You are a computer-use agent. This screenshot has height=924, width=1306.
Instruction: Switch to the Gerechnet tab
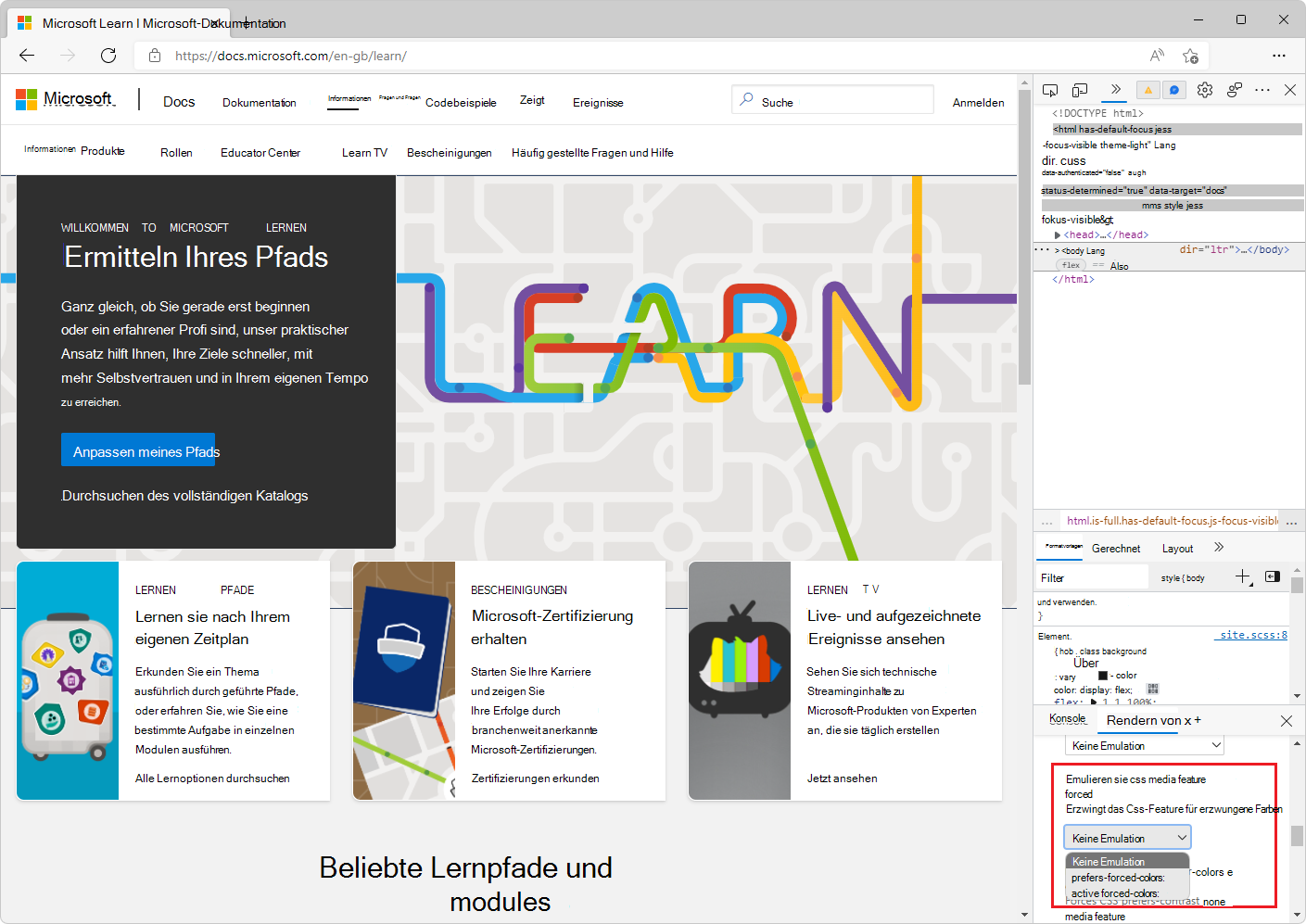[1117, 548]
